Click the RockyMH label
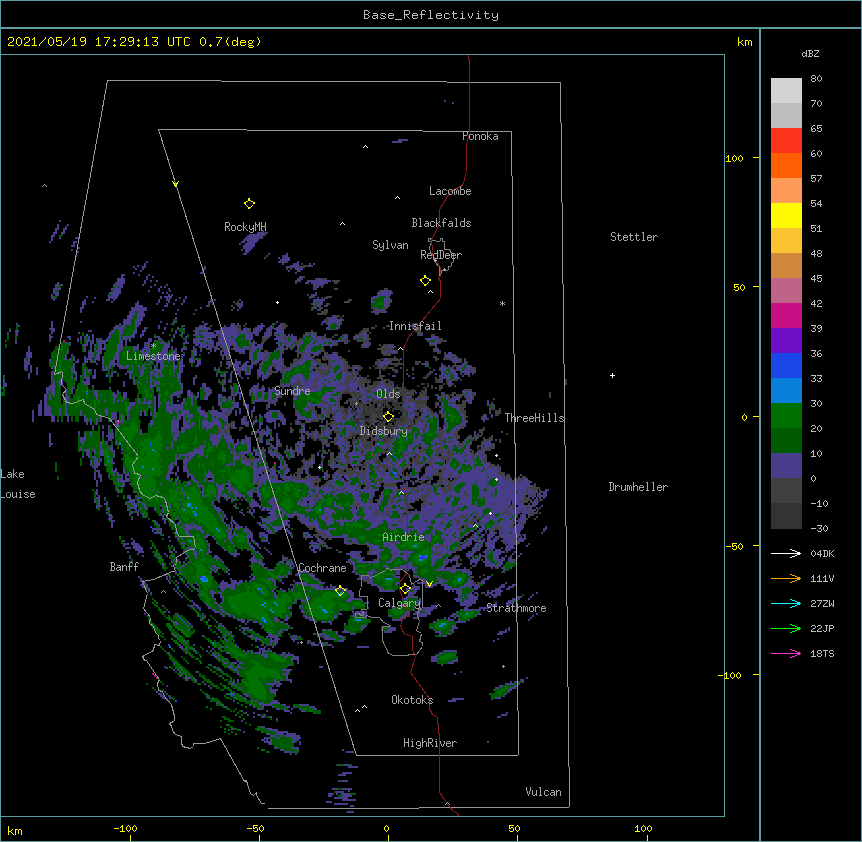This screenshot has width=862, height=842. [x=245, y=227]
